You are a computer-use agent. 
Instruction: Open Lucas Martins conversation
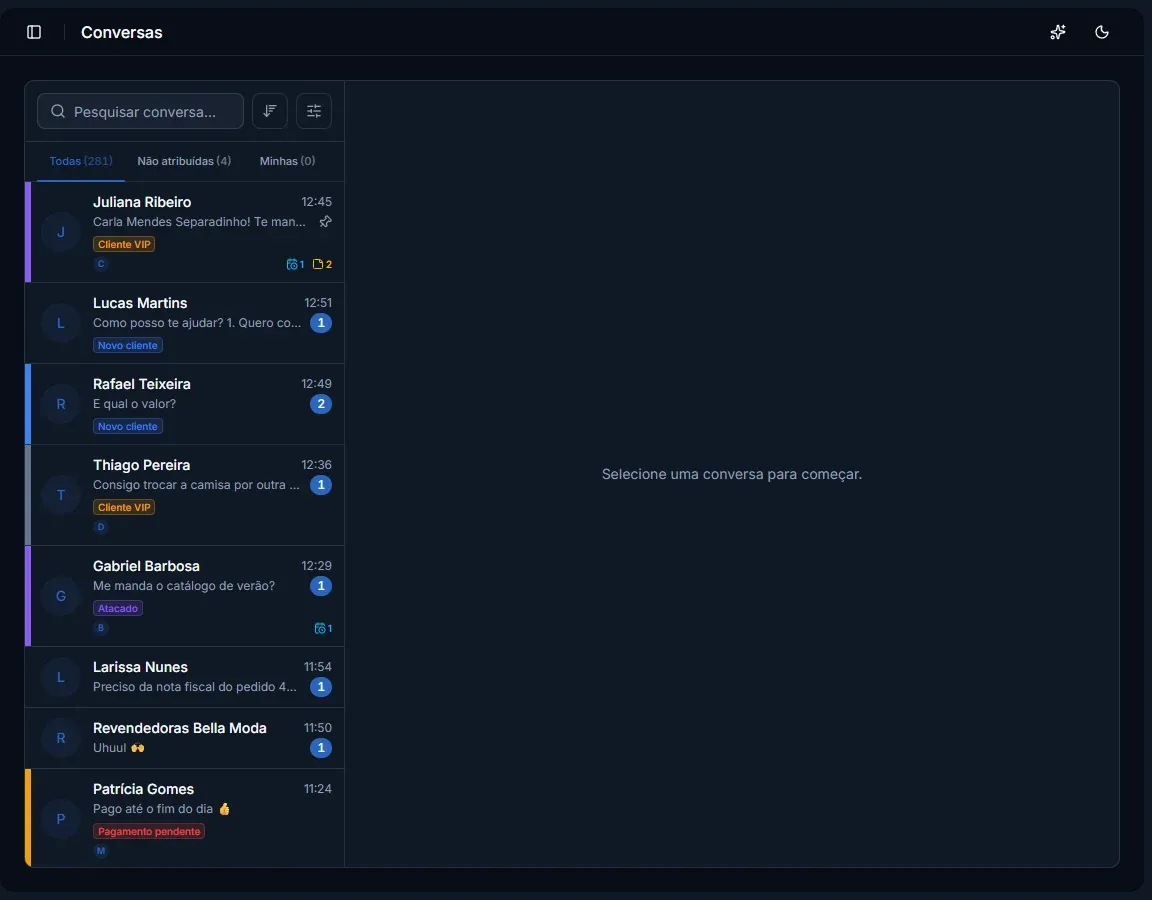coord(184,323)
